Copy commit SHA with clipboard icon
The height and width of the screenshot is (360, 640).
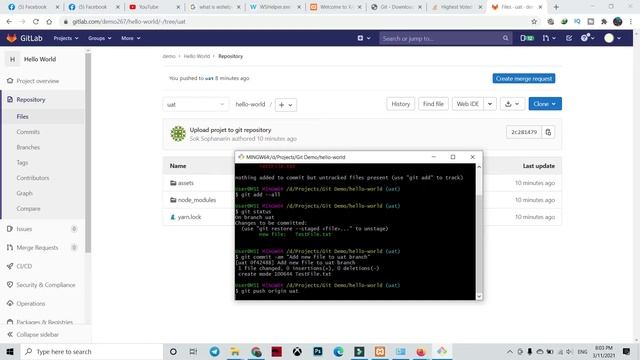pyautogui.click(x=548, y=132)
